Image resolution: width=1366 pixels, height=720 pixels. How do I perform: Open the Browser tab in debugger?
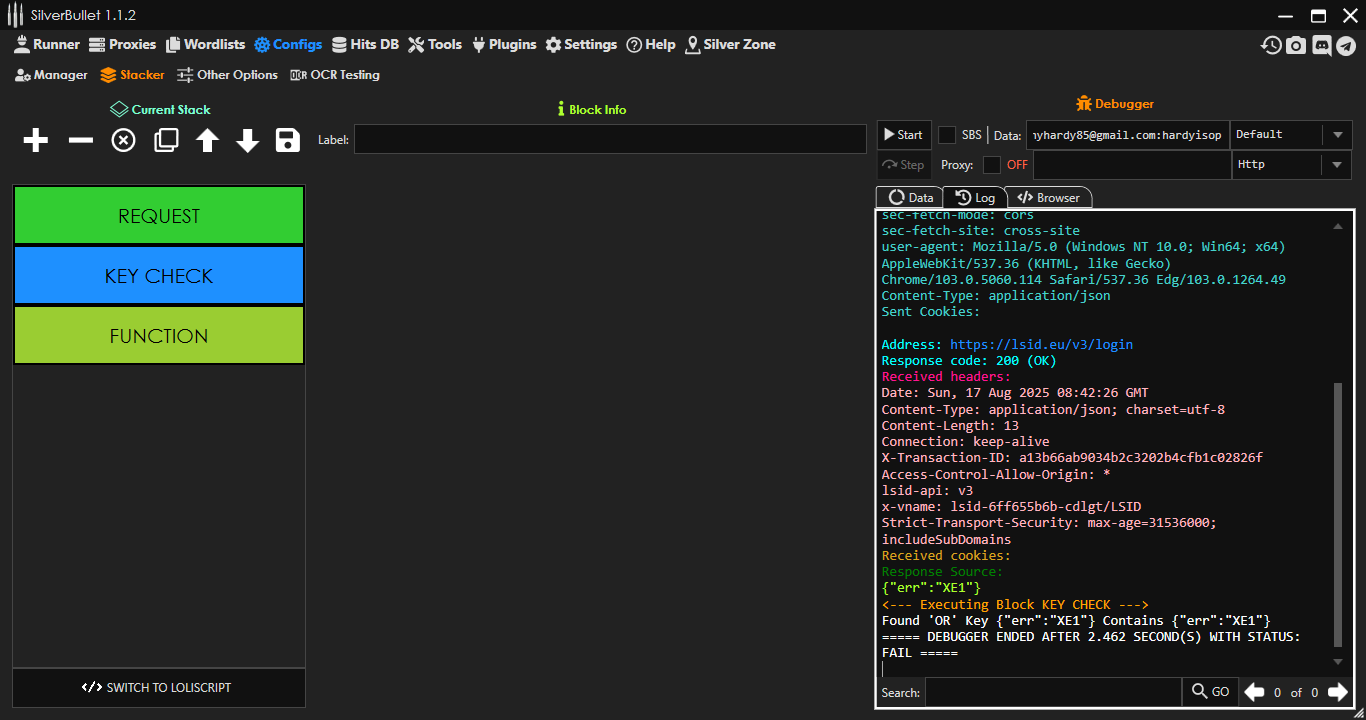(1048, 198)
